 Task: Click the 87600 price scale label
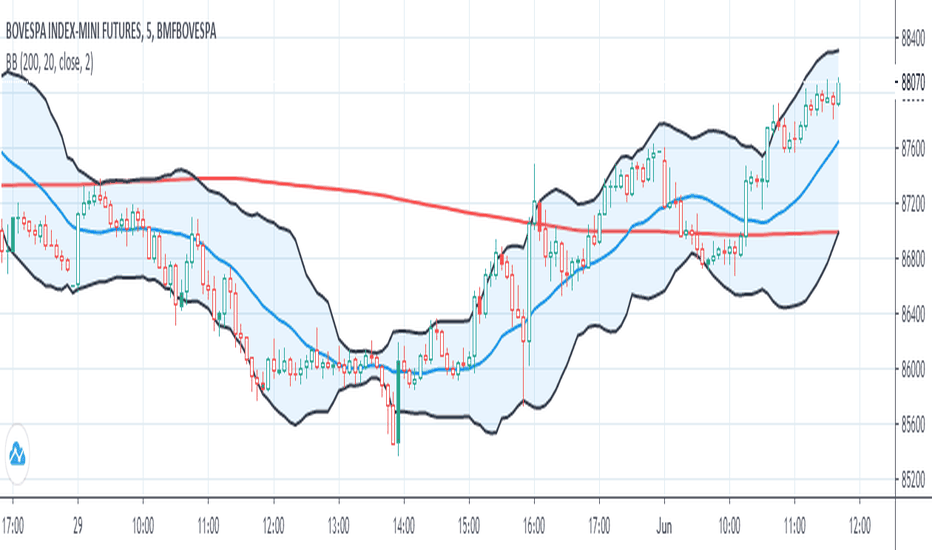[913, 147]
